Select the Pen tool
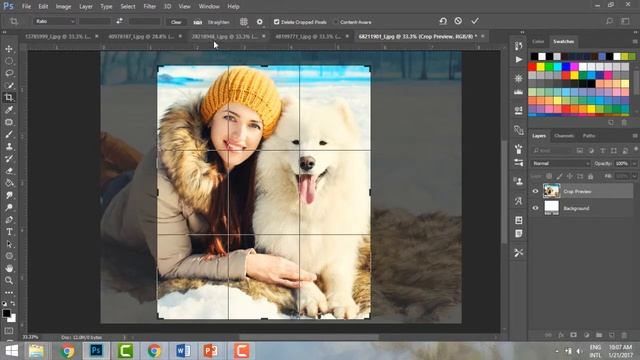This screenshot has width=640, height=360. [9, 220]
